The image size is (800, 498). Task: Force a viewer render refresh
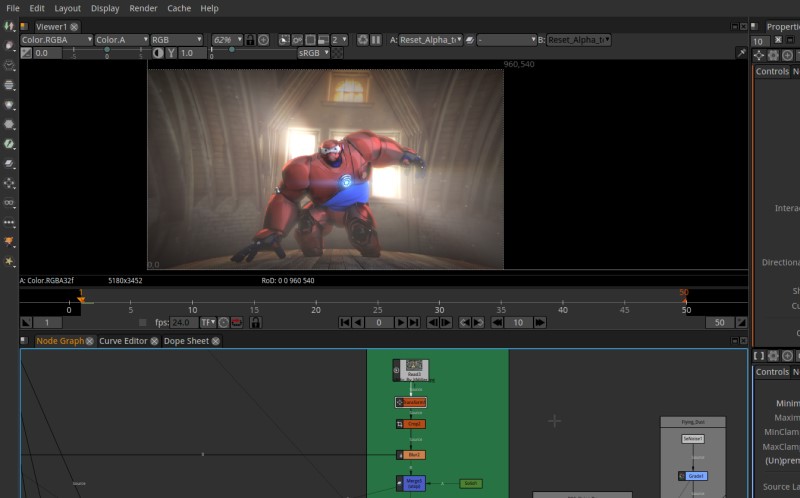[363, 40]
